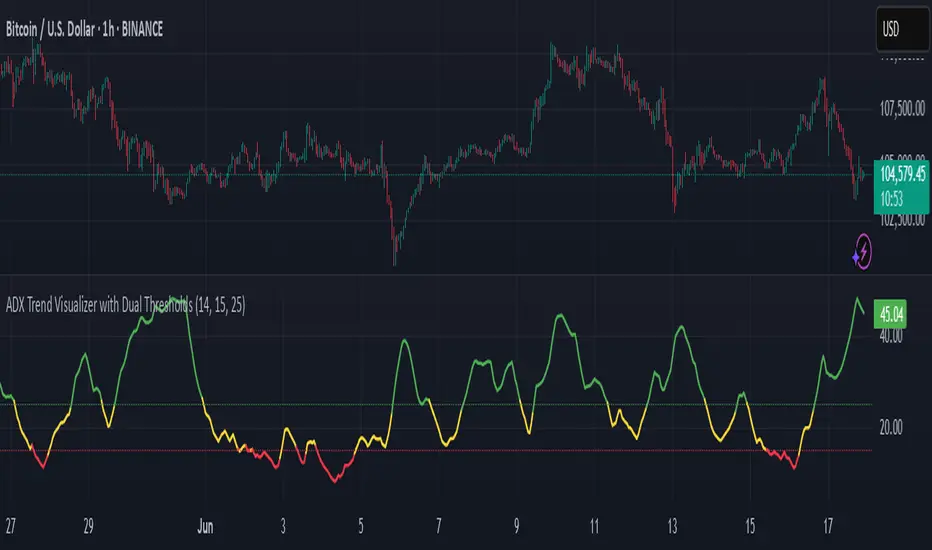Click the 29 date on the time axis
932x550 pixels.
coord(87,526)
